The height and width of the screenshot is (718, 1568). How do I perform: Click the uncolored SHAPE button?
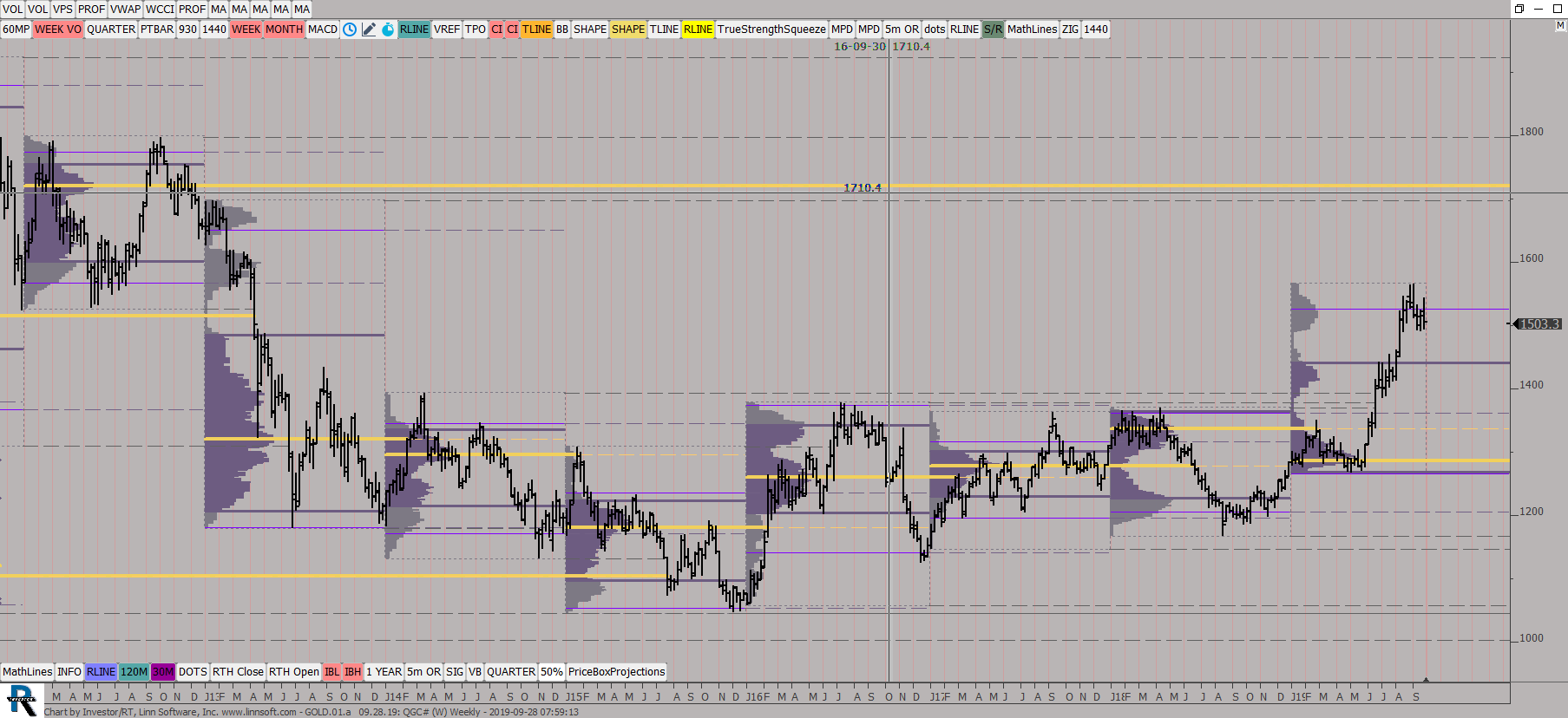click(x=590, y=29)
